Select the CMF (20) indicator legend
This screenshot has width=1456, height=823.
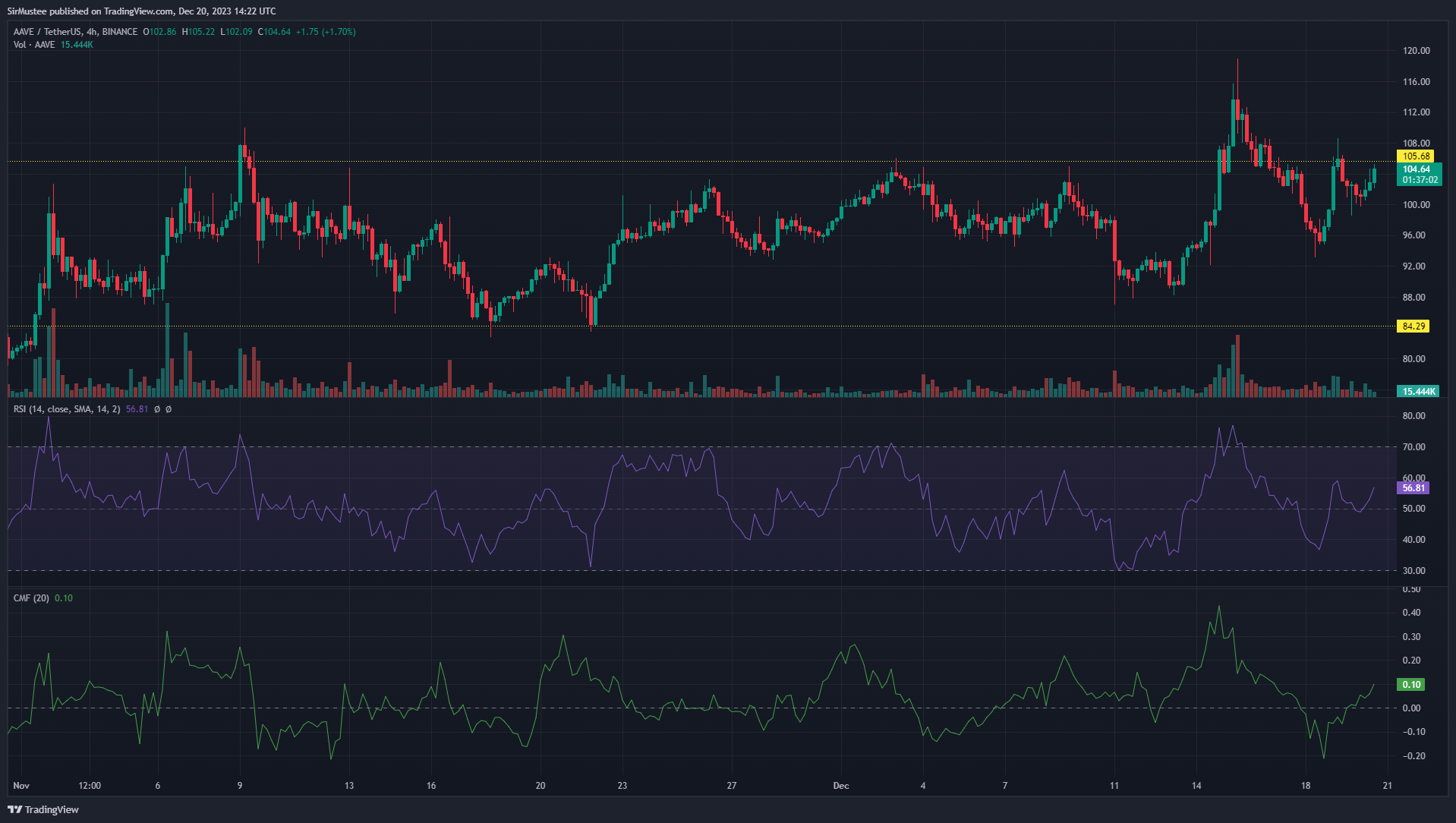pyautogui.click(x=31, y=598)
